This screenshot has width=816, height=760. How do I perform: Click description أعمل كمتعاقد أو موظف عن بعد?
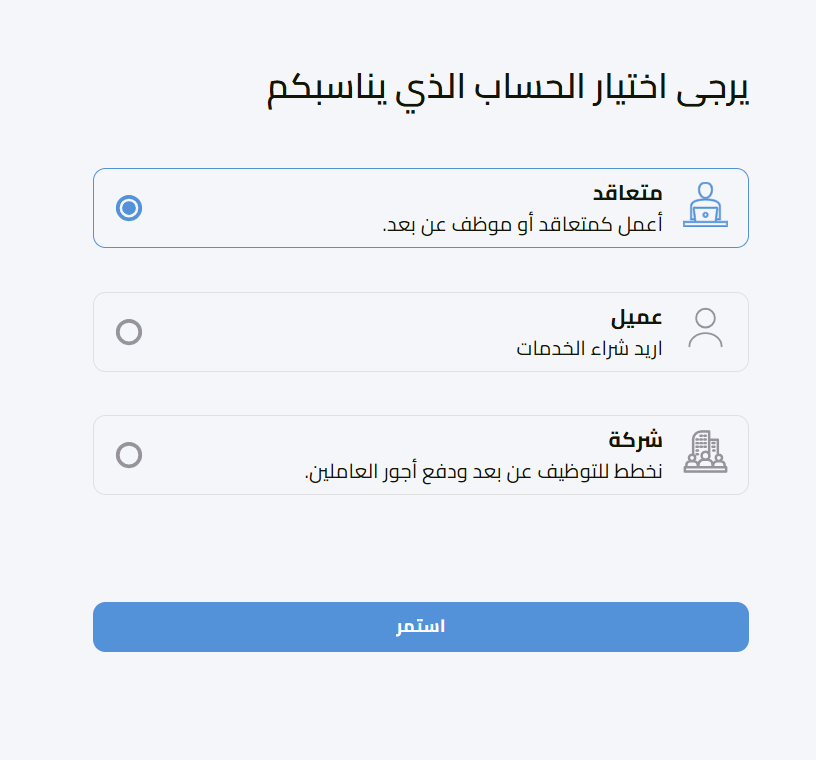(x=522, y=225)
